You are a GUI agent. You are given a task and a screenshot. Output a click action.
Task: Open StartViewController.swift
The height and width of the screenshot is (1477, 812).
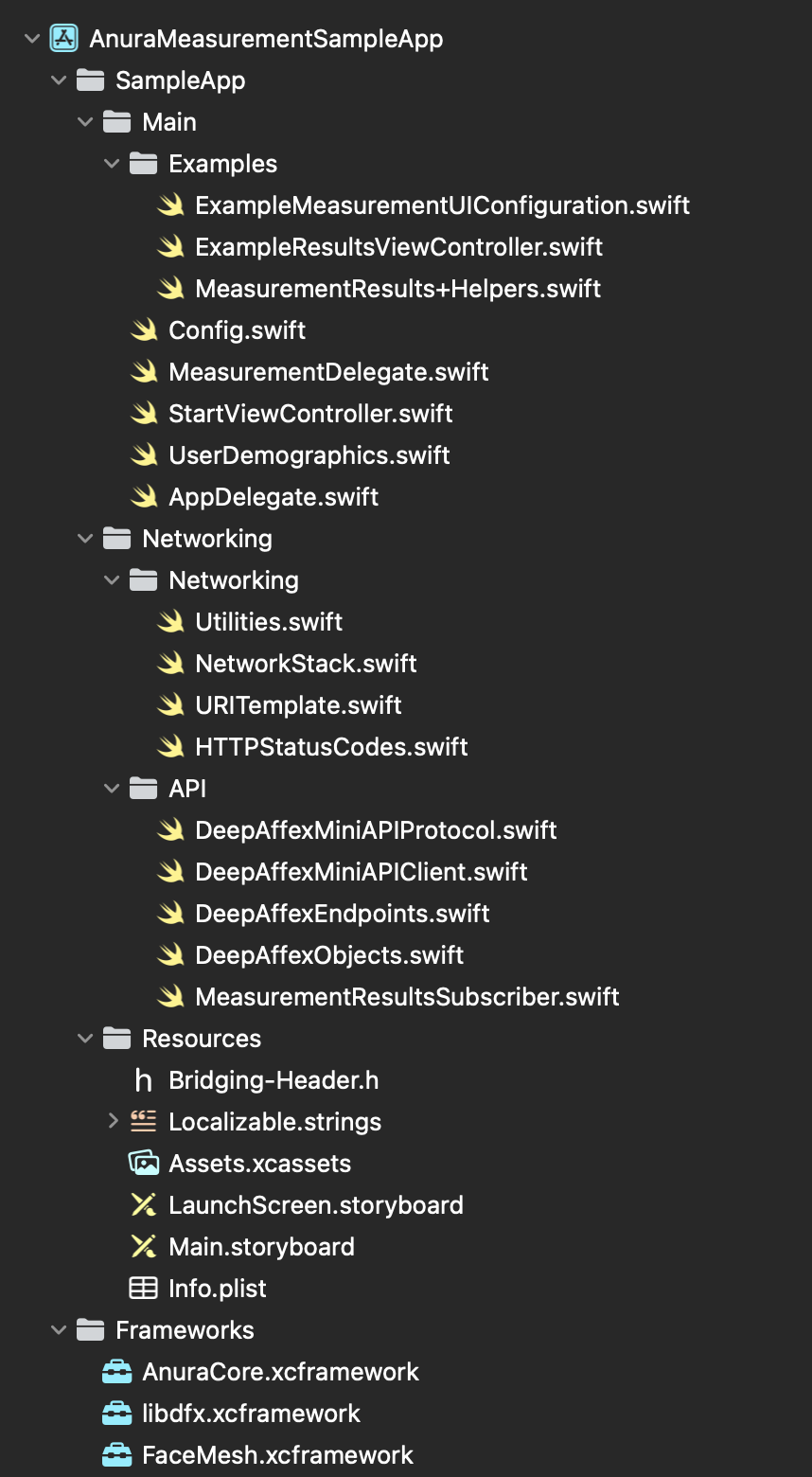click(310, 414)
